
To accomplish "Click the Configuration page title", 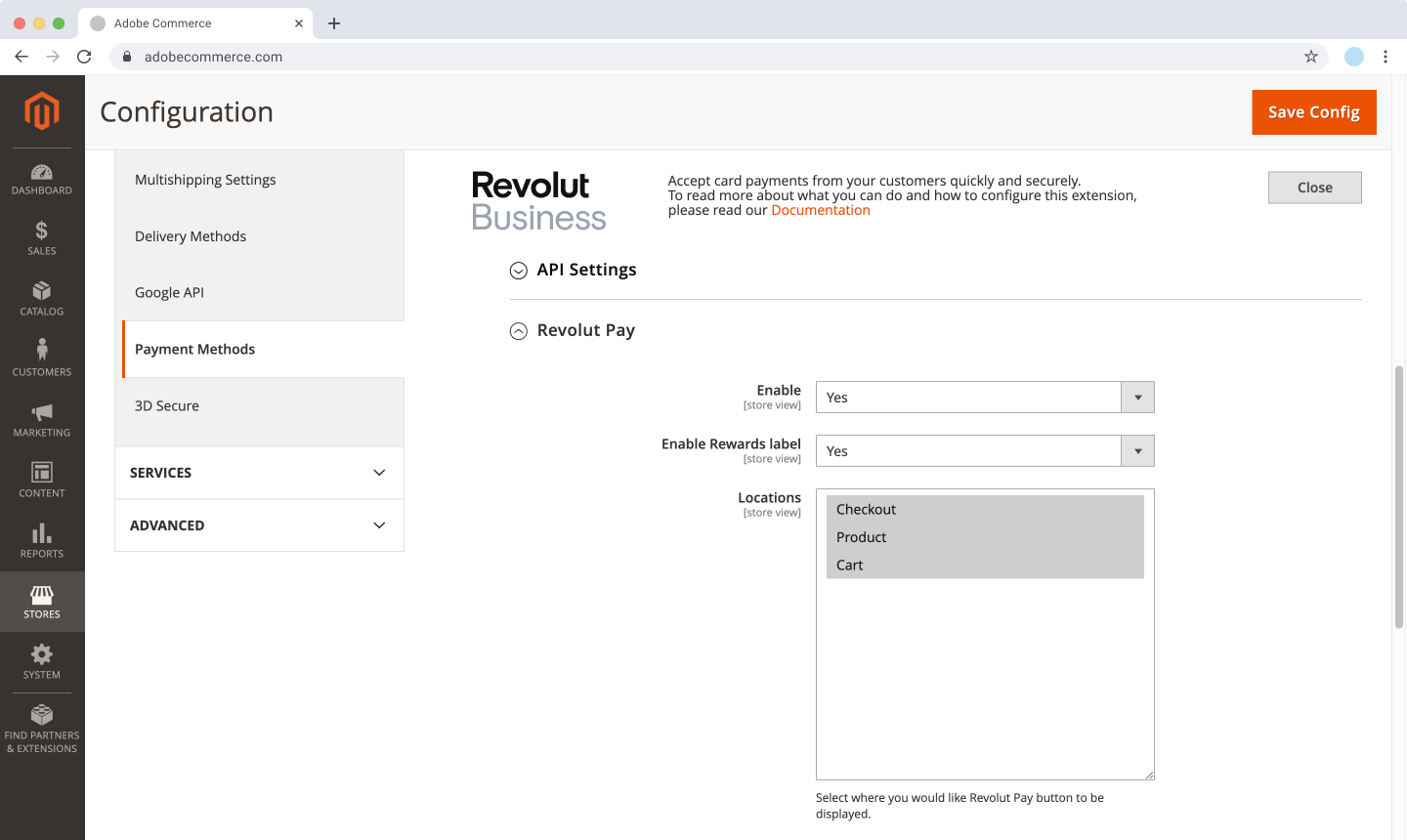I will [x=187, y=112].
